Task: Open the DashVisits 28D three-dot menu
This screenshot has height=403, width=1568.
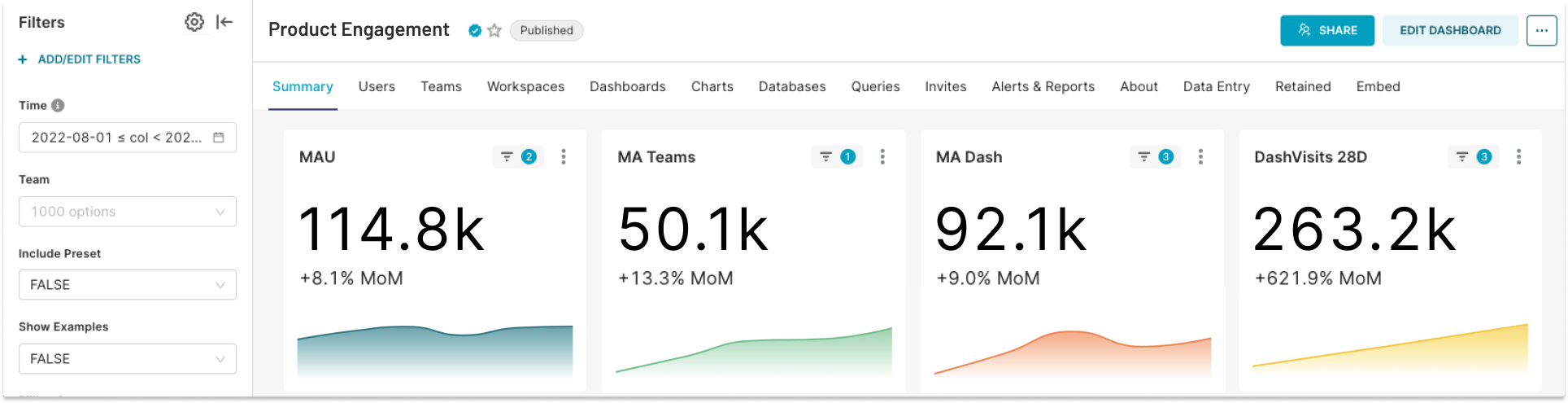Action: [1518, 157]
